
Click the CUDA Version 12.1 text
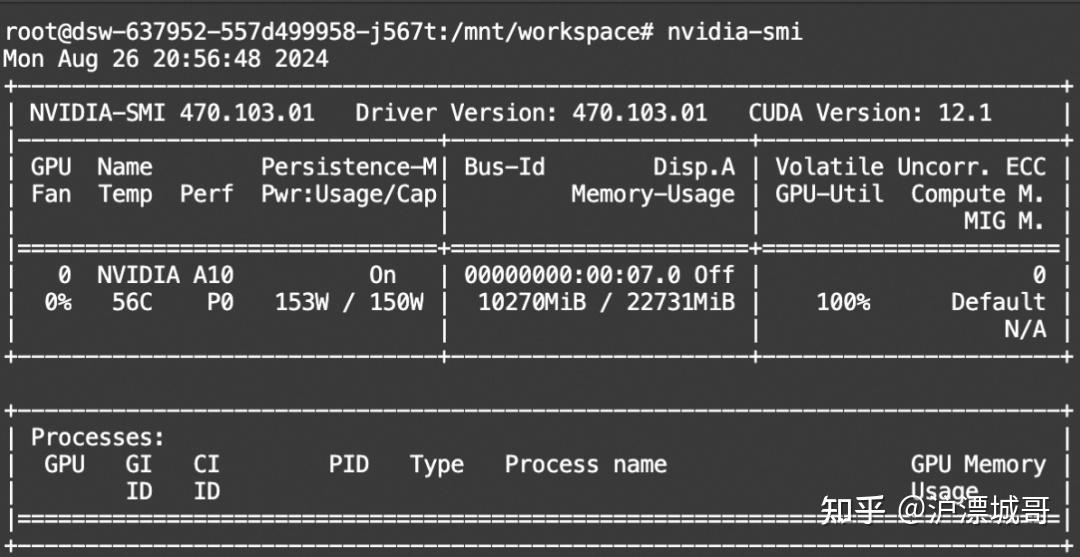(870, 113)
